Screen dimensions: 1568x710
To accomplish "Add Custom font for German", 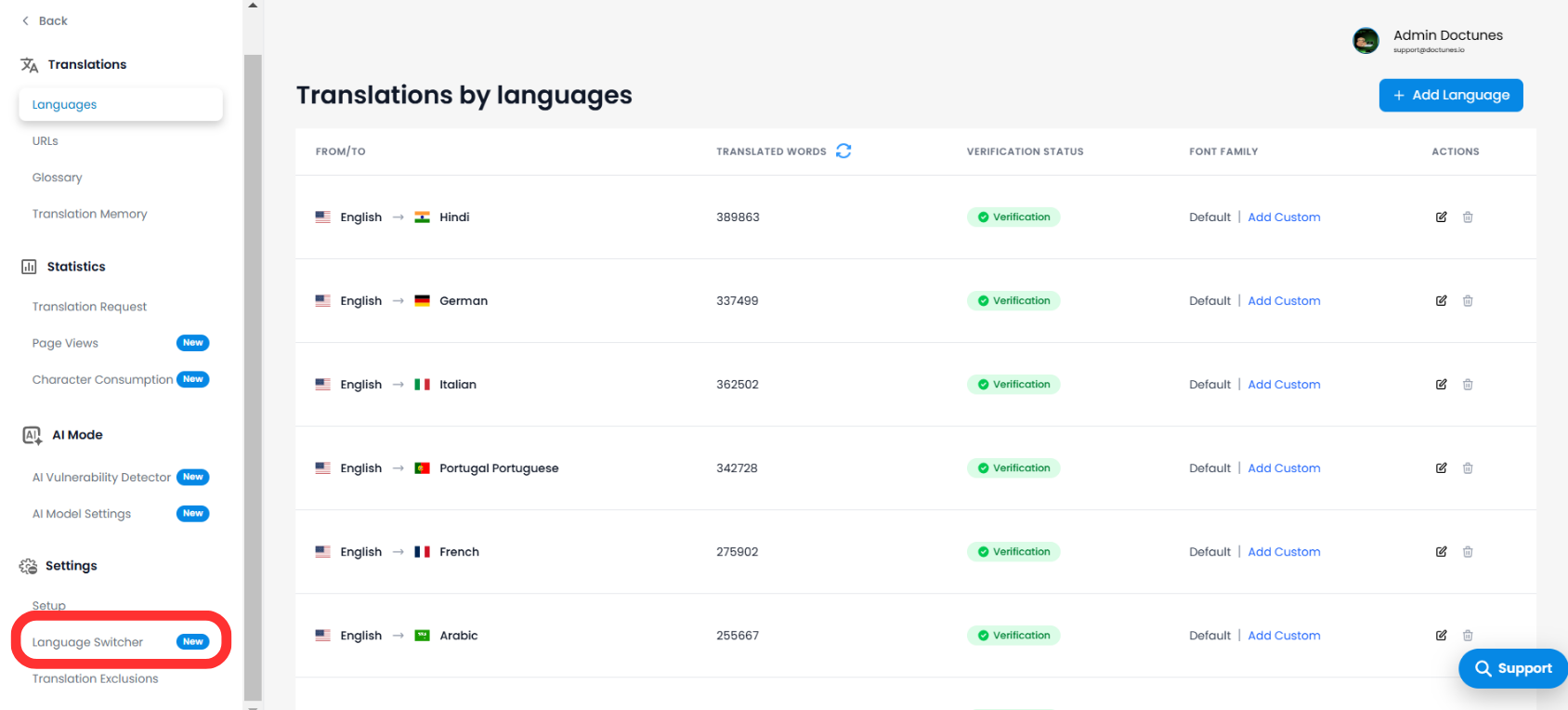I will click(x=1284, y=300).
